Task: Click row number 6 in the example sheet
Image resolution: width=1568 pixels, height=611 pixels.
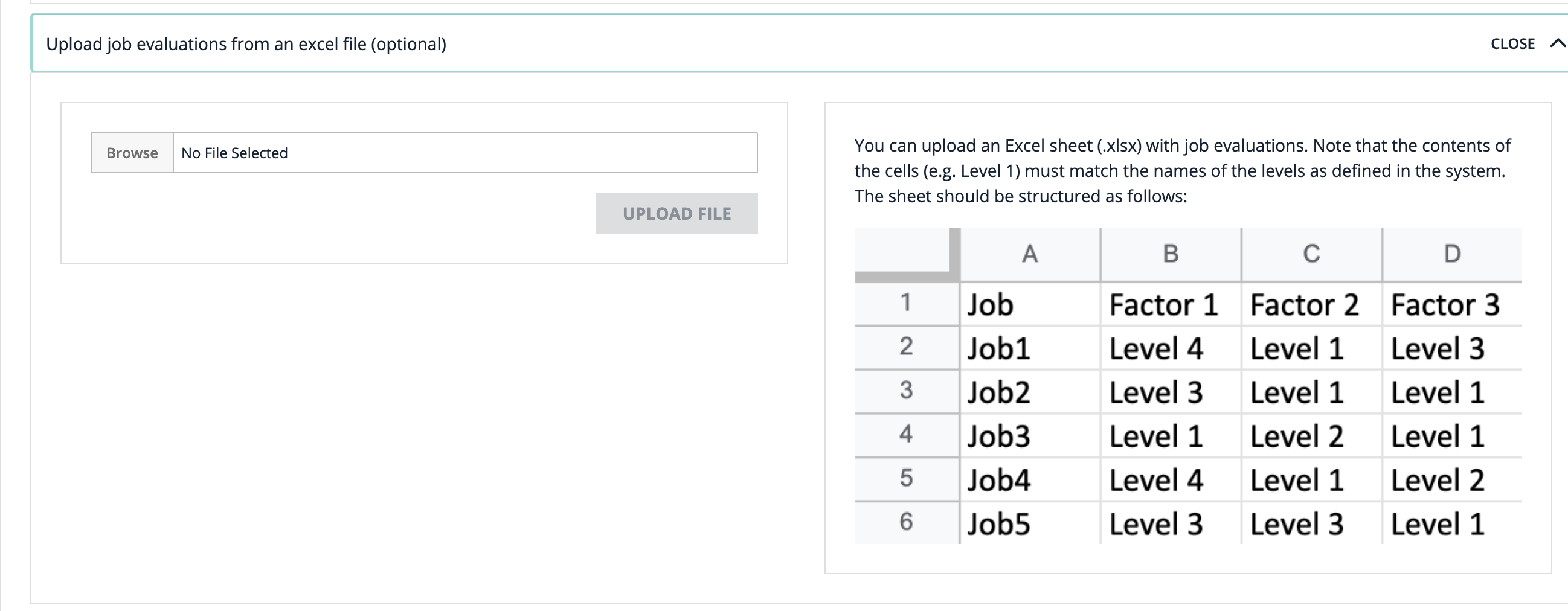Action: (906, 522)
